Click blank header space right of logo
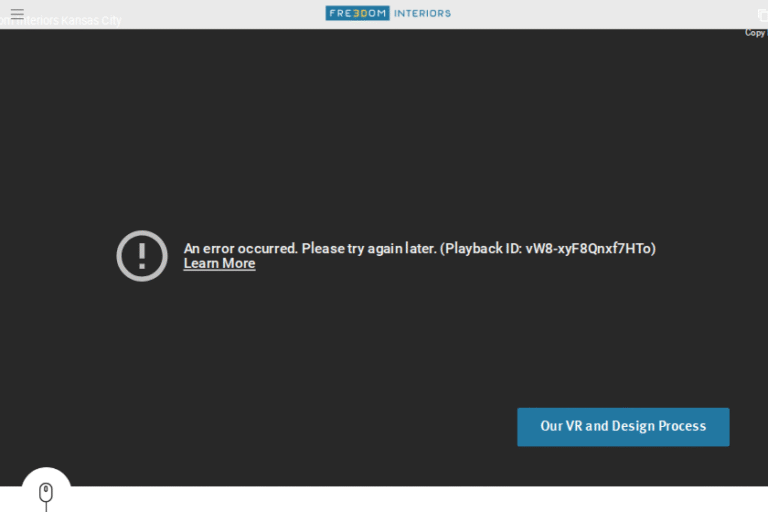768x512 pixels. click(600, 13)
